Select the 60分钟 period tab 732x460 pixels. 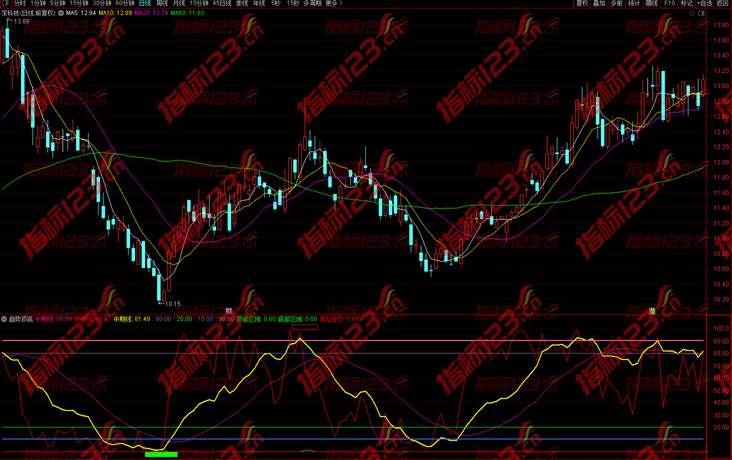tap(125, 4)
